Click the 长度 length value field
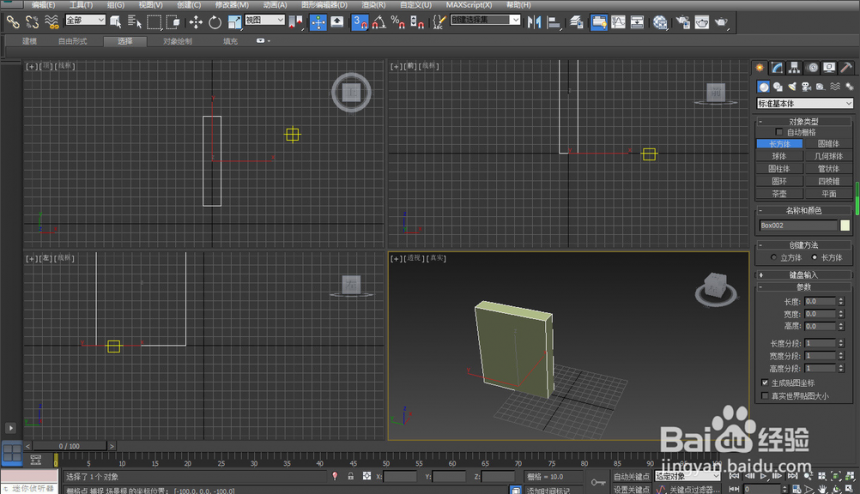This screenshot has width=860, height=494. click(820, 301)
